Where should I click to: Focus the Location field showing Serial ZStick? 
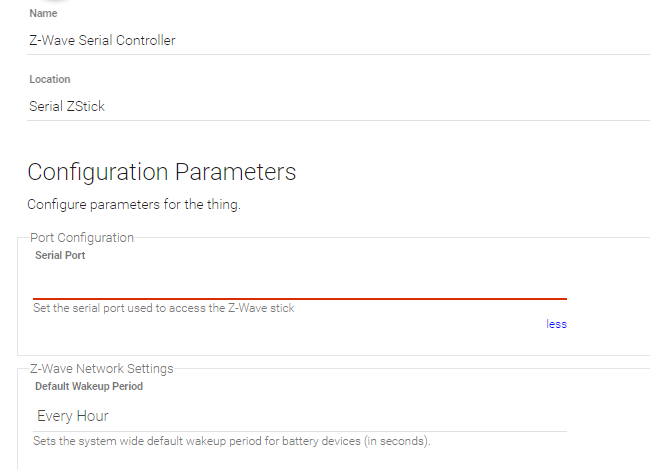click(300, 106)
